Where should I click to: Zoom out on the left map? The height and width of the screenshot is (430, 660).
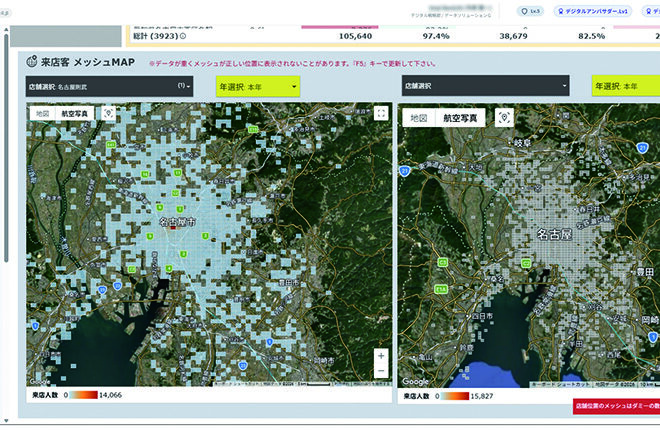coord(380,372)
